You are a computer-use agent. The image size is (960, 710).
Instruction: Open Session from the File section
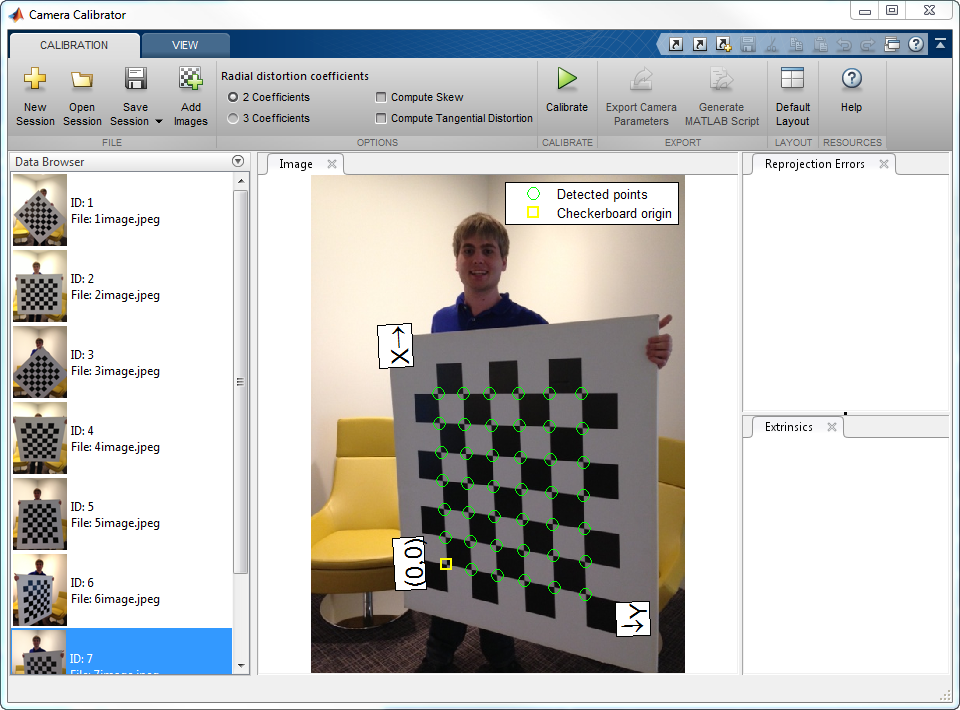click(81, 95)
